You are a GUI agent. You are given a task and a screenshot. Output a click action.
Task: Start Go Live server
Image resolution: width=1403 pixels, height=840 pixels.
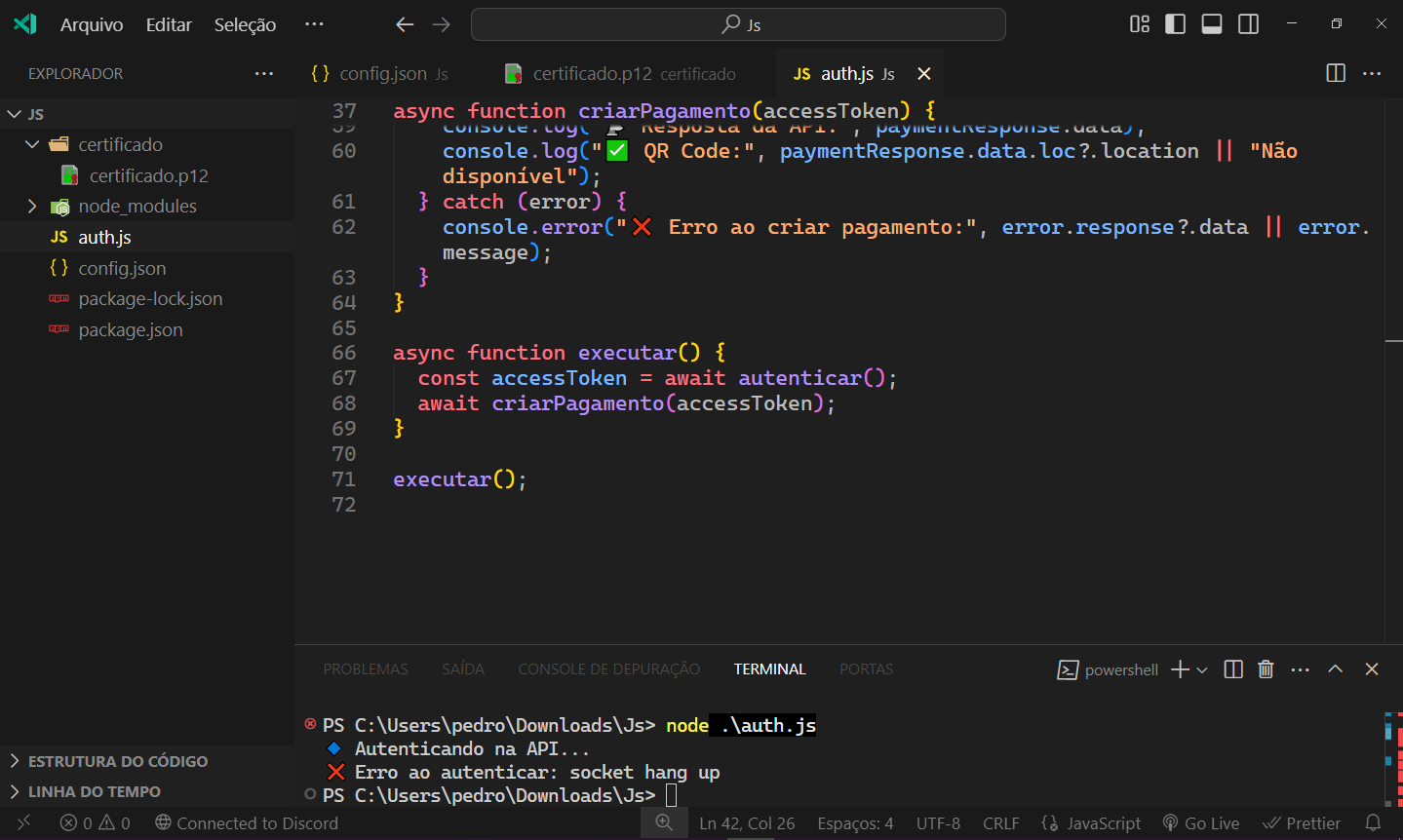tap(1201, 823)
